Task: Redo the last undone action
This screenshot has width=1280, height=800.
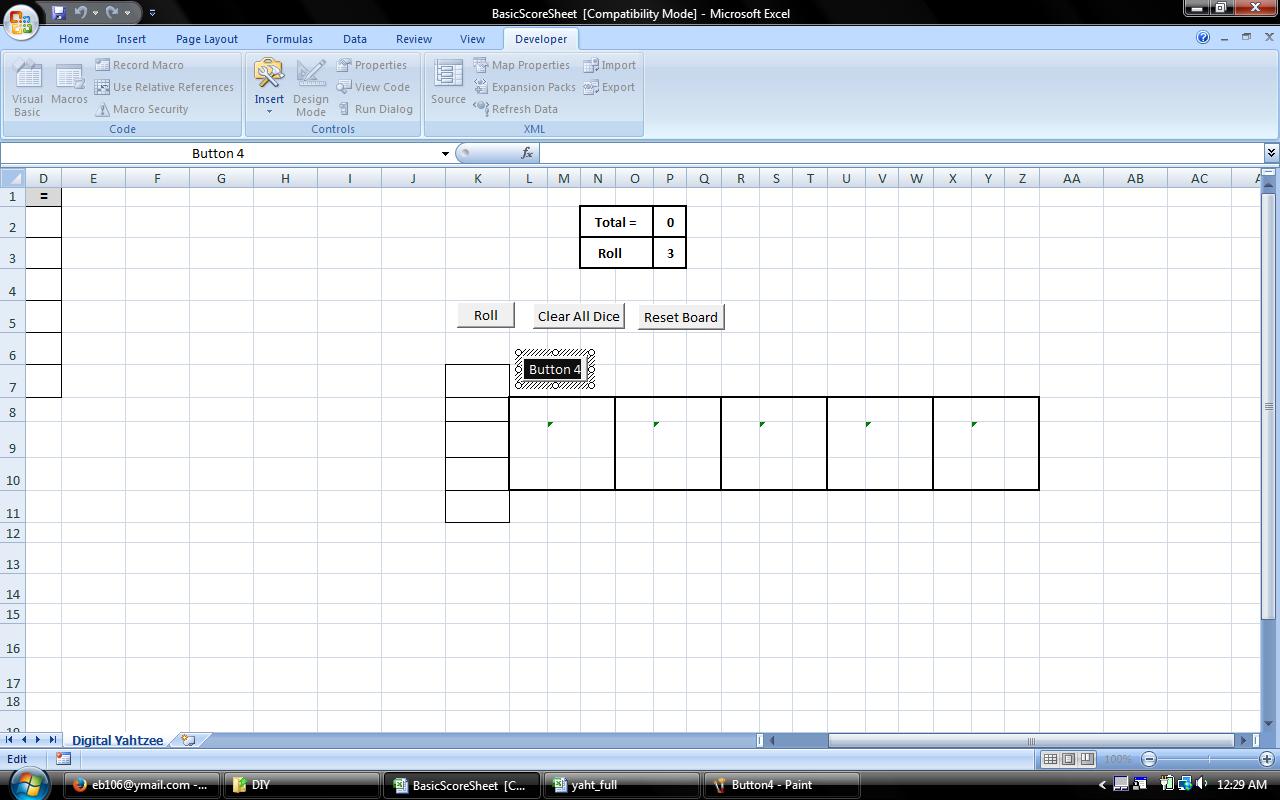Action: point(112,13)
